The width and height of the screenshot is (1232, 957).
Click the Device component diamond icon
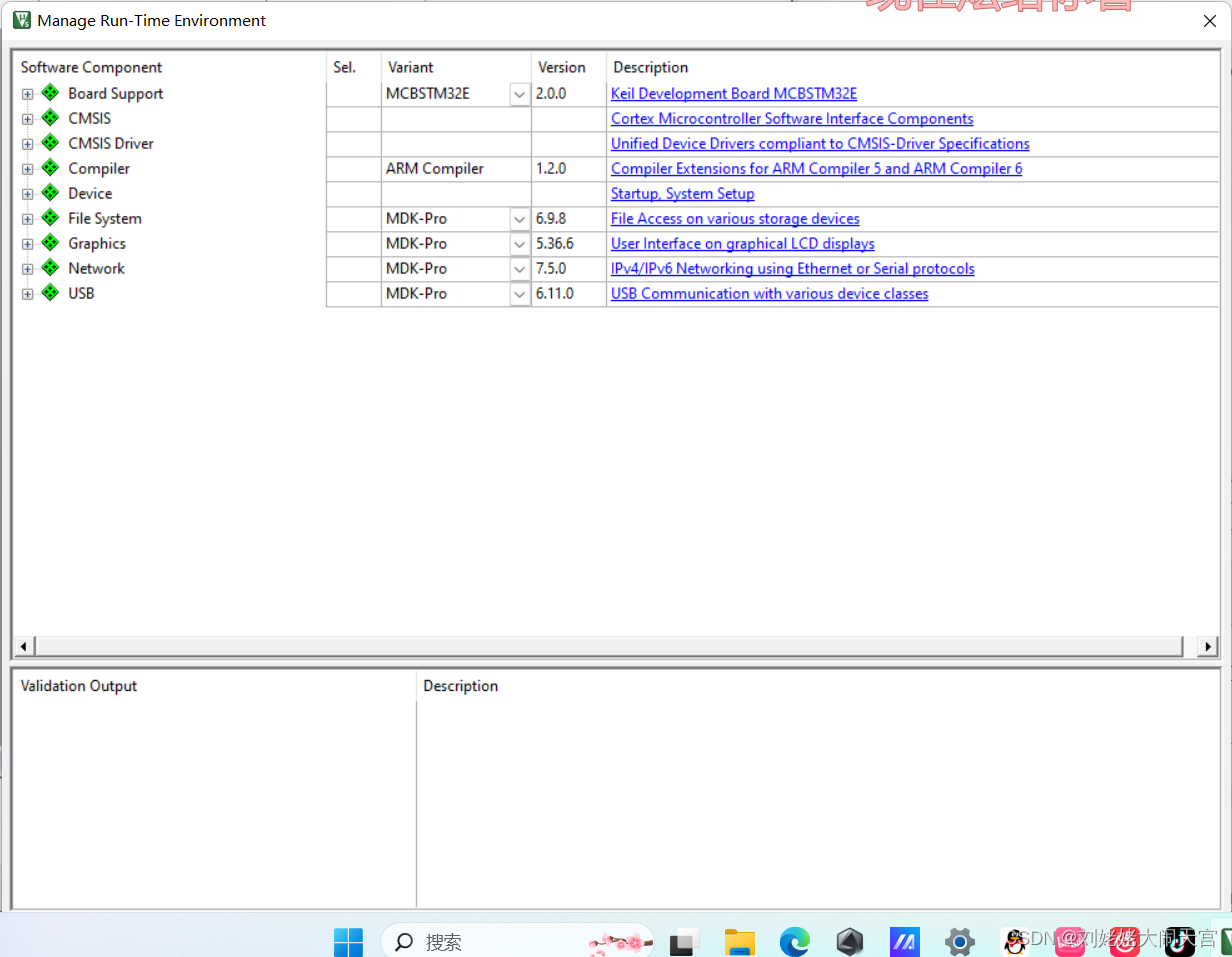(50, 193)
